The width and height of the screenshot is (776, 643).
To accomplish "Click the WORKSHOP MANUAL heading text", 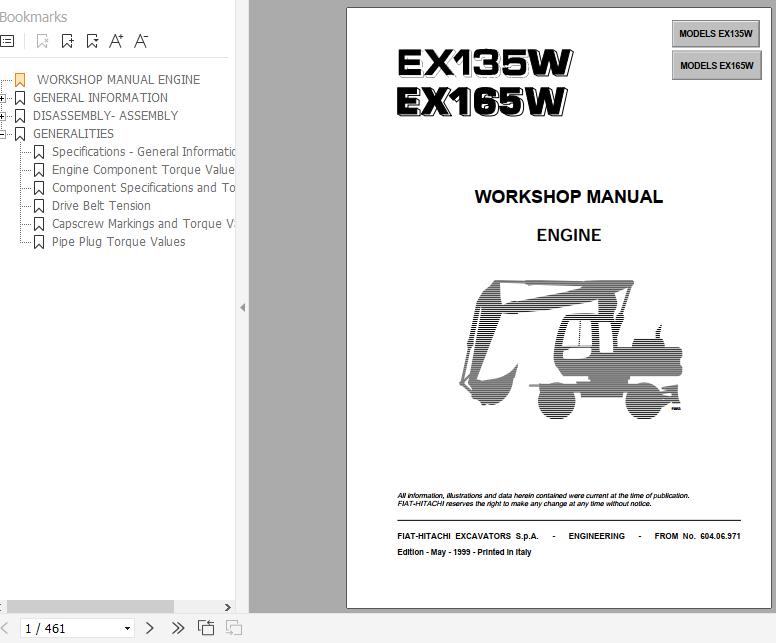I will [x=569, y=197].
